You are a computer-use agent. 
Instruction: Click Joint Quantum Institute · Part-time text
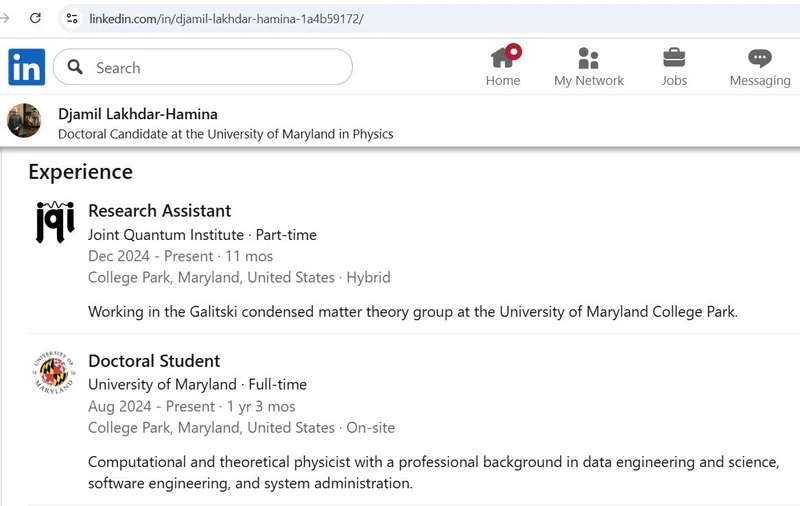tap(202, 235)
